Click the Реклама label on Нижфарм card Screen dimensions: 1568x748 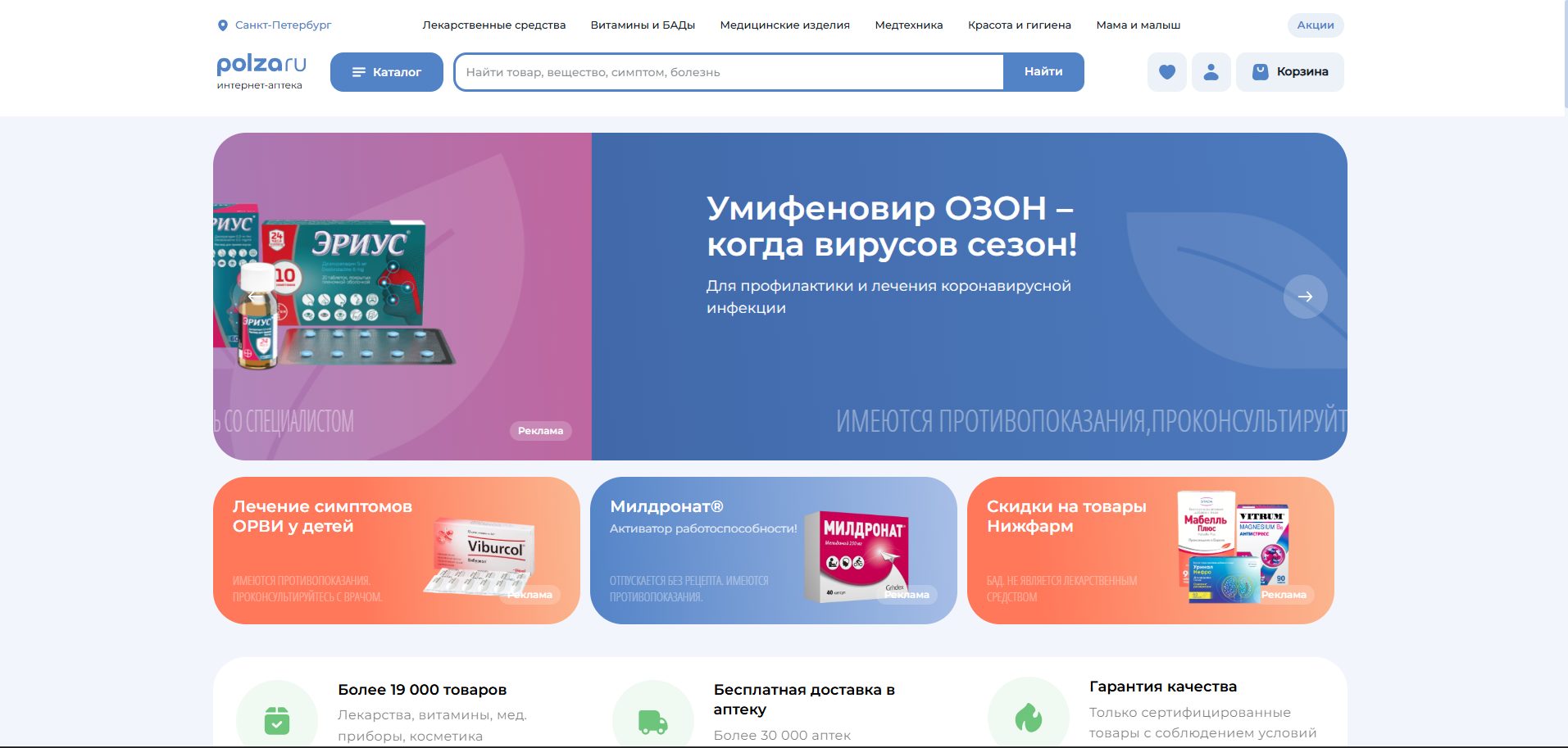1284,595
